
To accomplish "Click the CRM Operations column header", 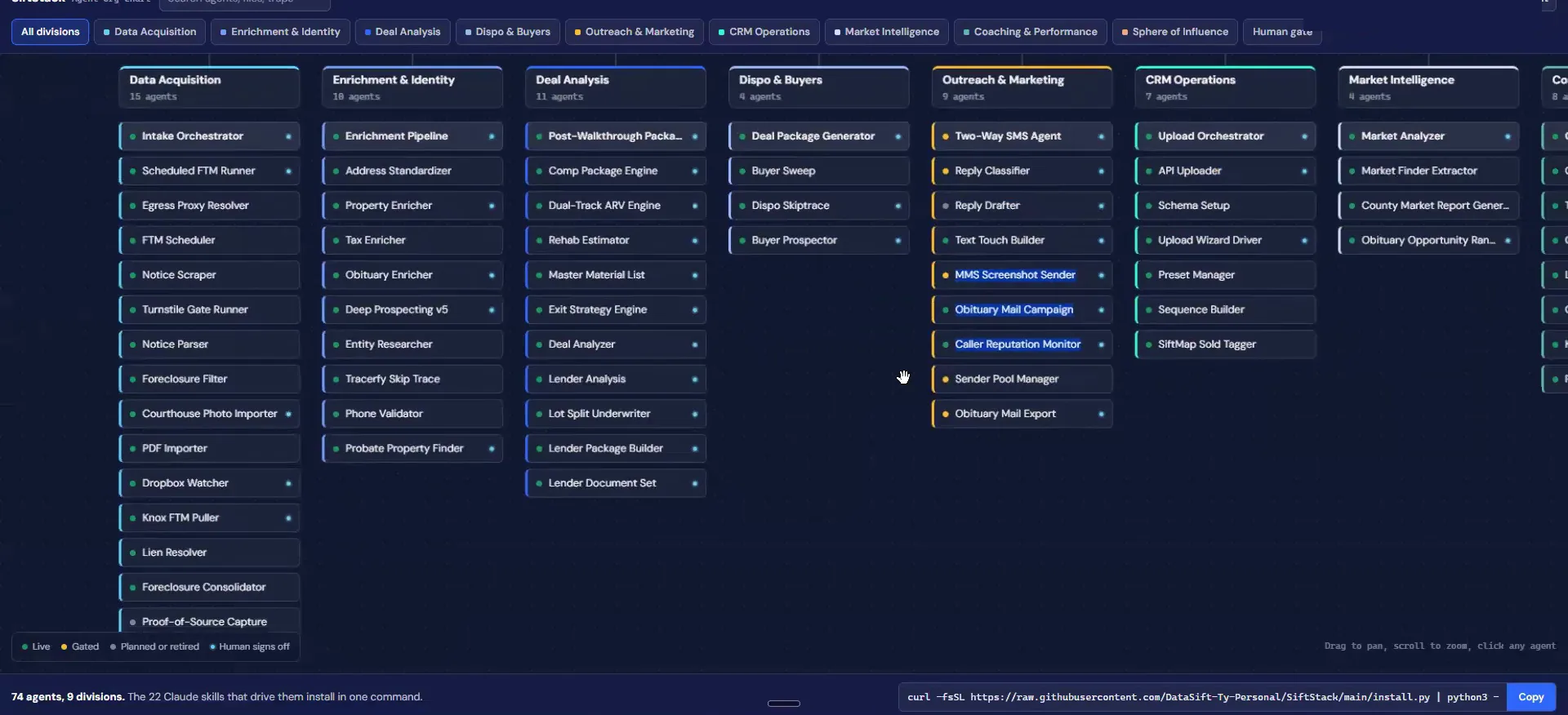I will coord(1226,87).
